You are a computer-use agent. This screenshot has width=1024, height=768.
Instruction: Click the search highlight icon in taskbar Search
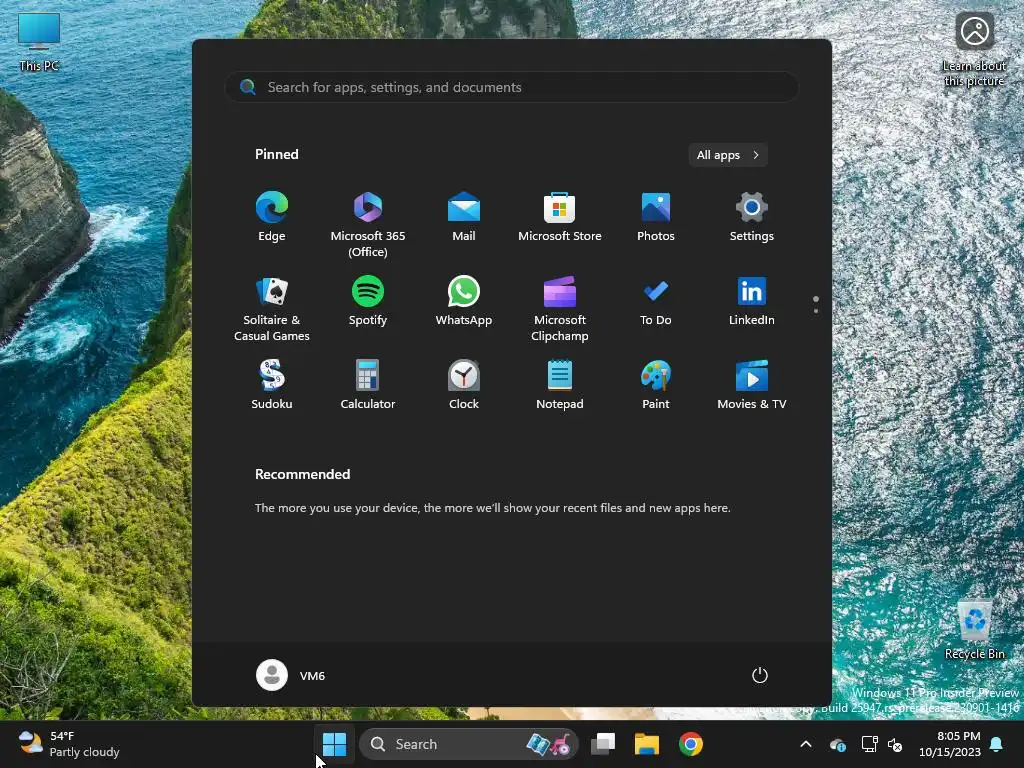click(x=549, y=744)
